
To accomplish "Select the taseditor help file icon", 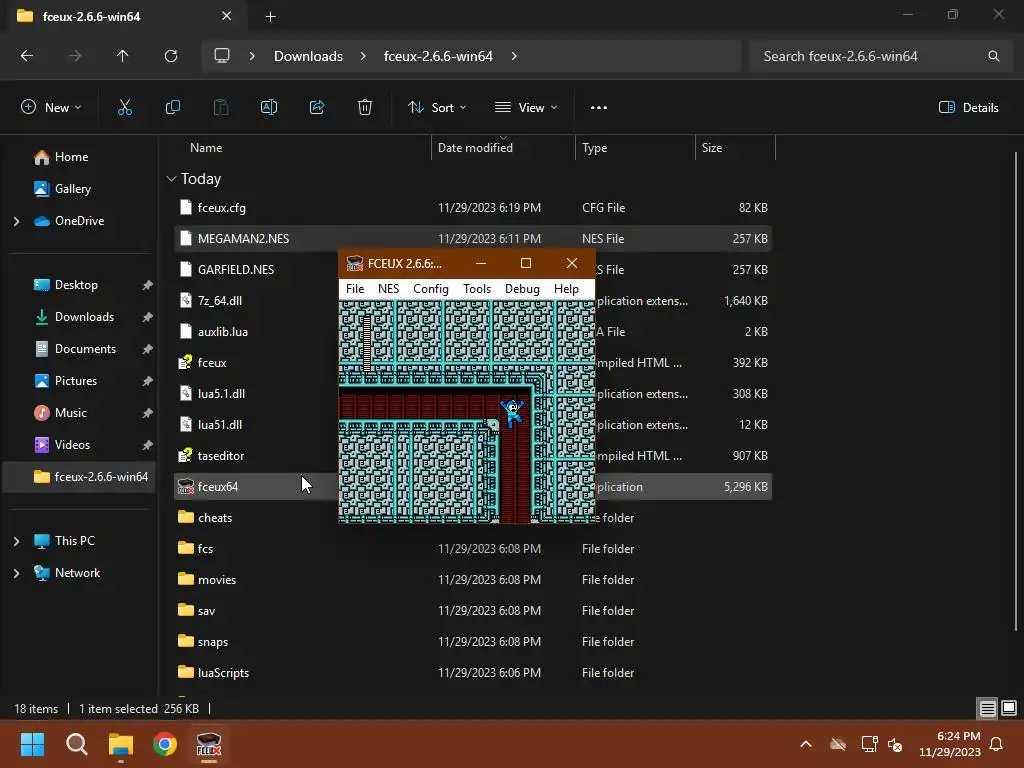I will (x=186, y=456).
